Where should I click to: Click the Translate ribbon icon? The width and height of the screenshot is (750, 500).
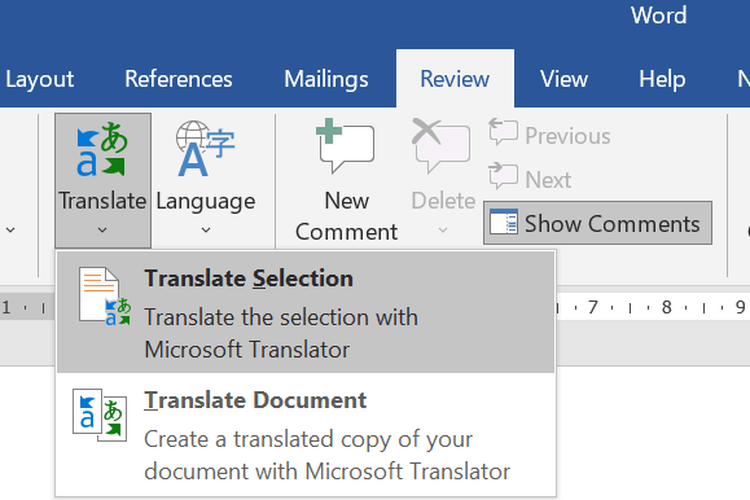(x=102, y=149)
